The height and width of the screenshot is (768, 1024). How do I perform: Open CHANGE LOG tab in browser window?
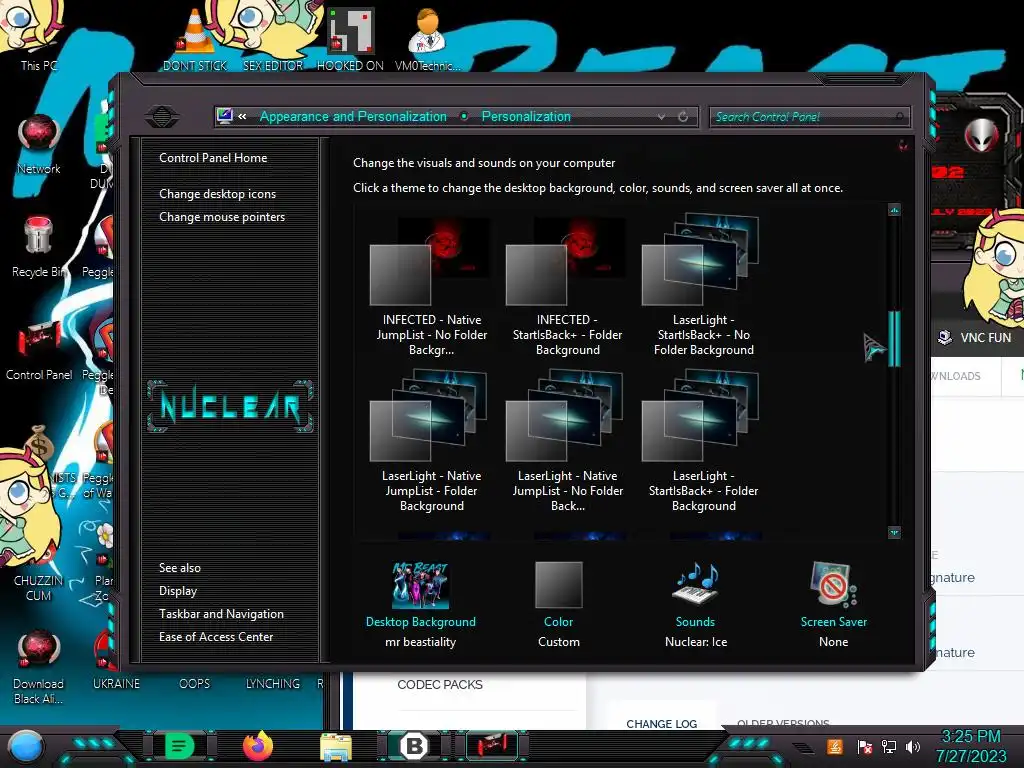tap(662, 724)
